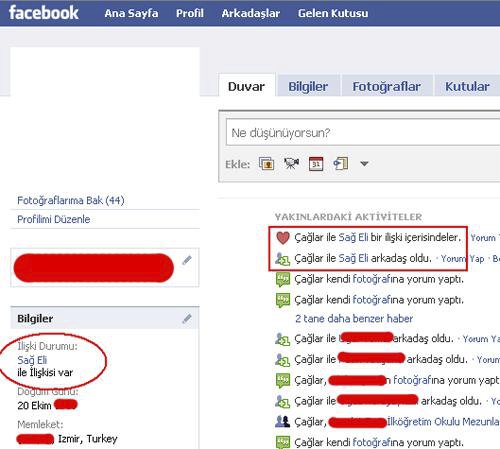Switch to the Duvar tab
Screen dimensions: 500x449
247,86
